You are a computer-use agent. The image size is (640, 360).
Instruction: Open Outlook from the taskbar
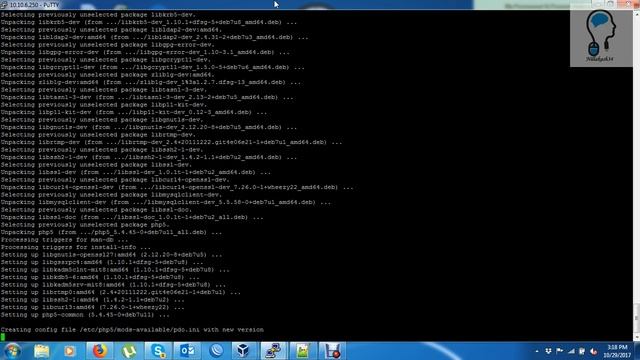187,351
